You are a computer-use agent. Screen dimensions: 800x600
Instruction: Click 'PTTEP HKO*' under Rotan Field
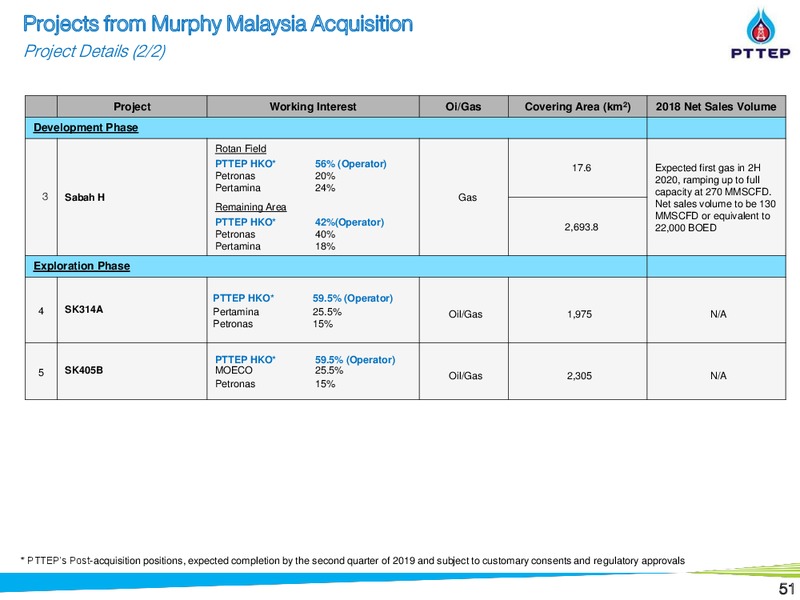[245, 164]
